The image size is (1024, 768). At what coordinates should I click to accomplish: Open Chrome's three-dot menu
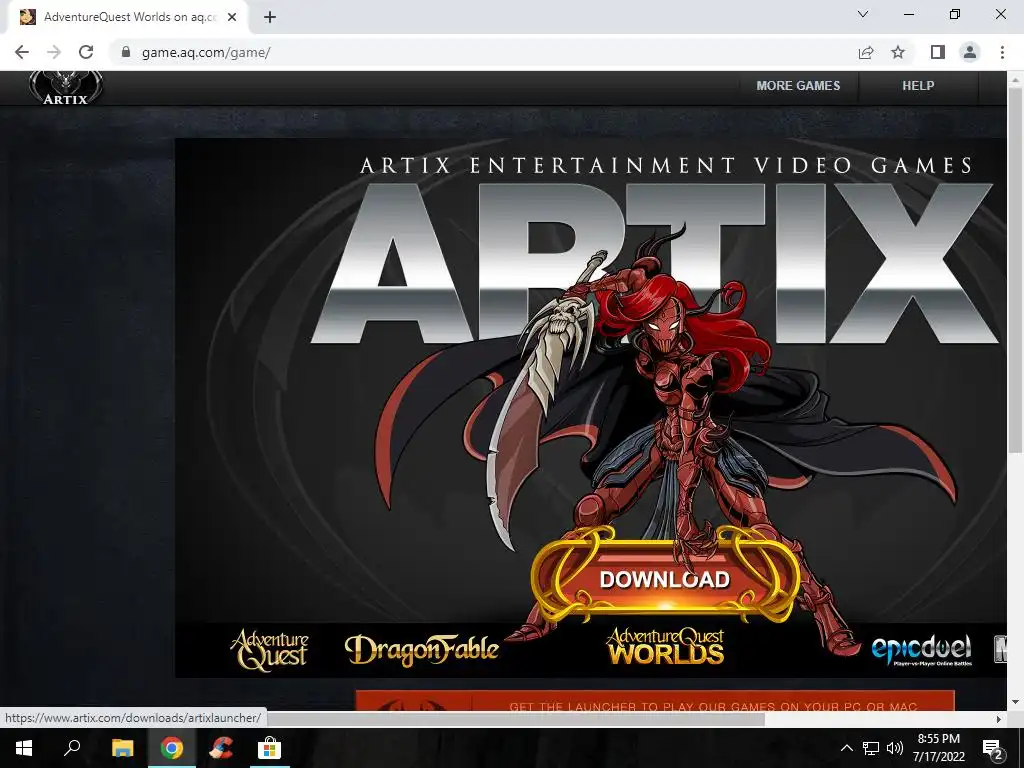tap(1002, 52)
